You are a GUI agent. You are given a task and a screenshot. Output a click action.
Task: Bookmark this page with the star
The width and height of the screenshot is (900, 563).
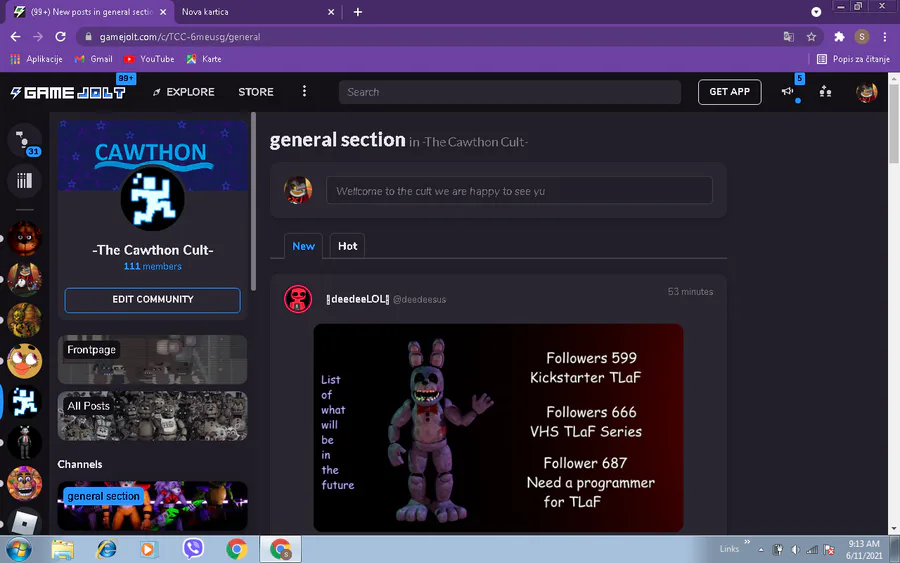[x=811, y=37]
